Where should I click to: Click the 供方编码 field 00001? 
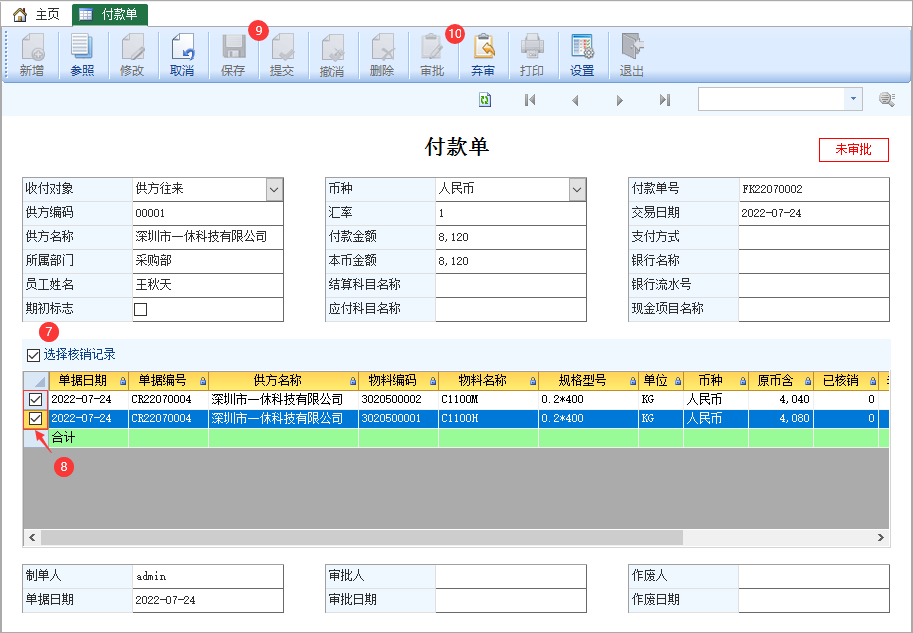coord(208,213)
